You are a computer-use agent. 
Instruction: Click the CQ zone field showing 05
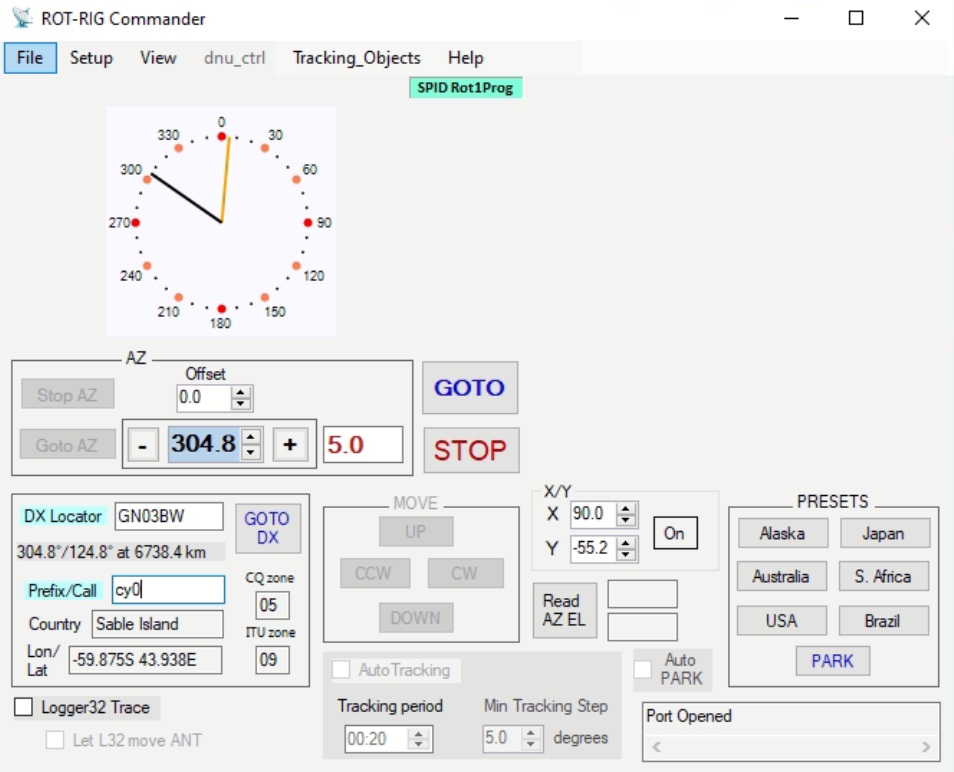(272, 605)
